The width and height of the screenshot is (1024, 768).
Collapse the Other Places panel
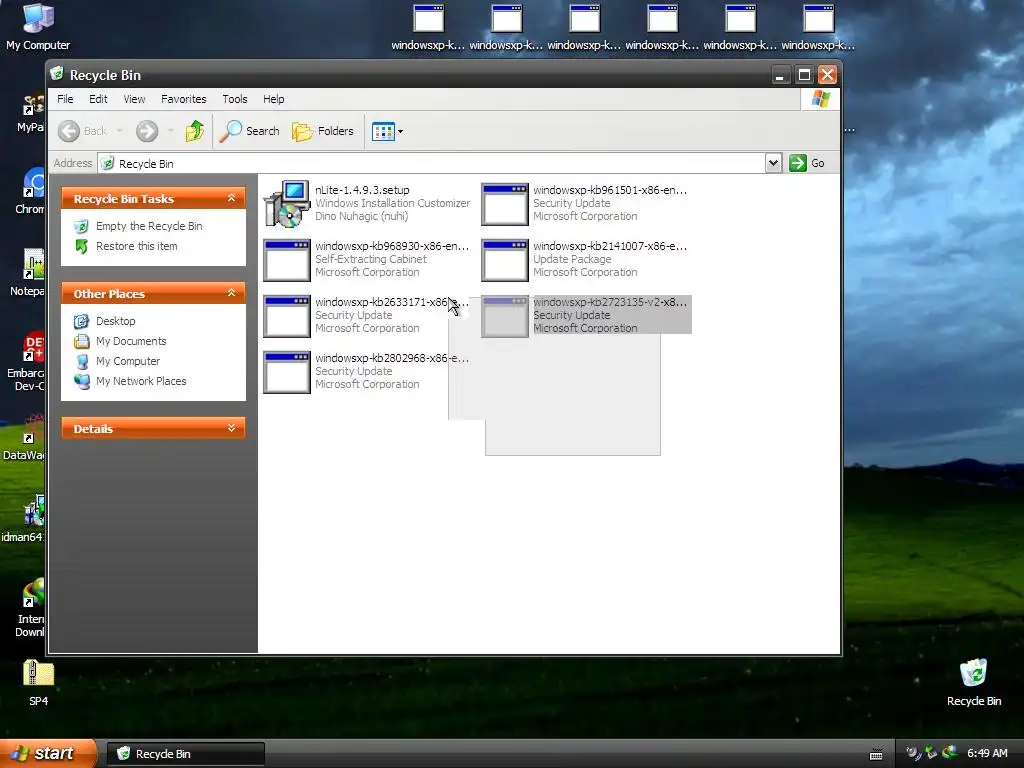tap(231, 293)
